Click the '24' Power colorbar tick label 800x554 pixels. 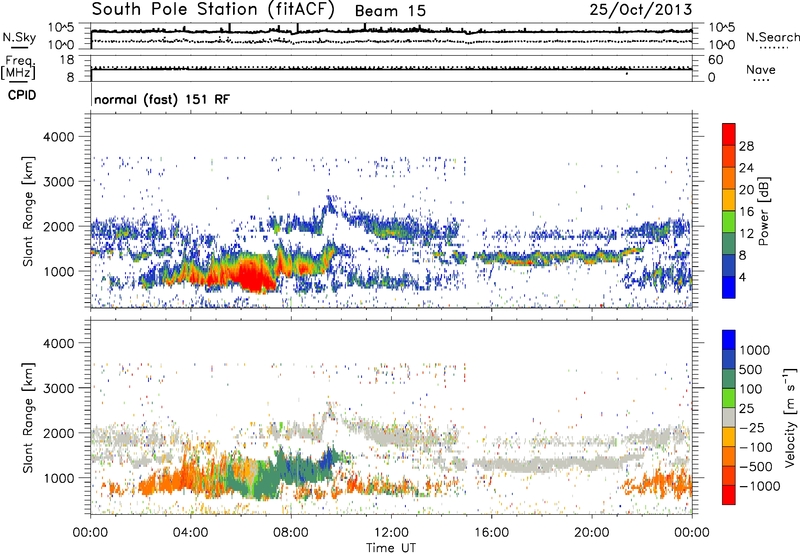click(746, 168)
